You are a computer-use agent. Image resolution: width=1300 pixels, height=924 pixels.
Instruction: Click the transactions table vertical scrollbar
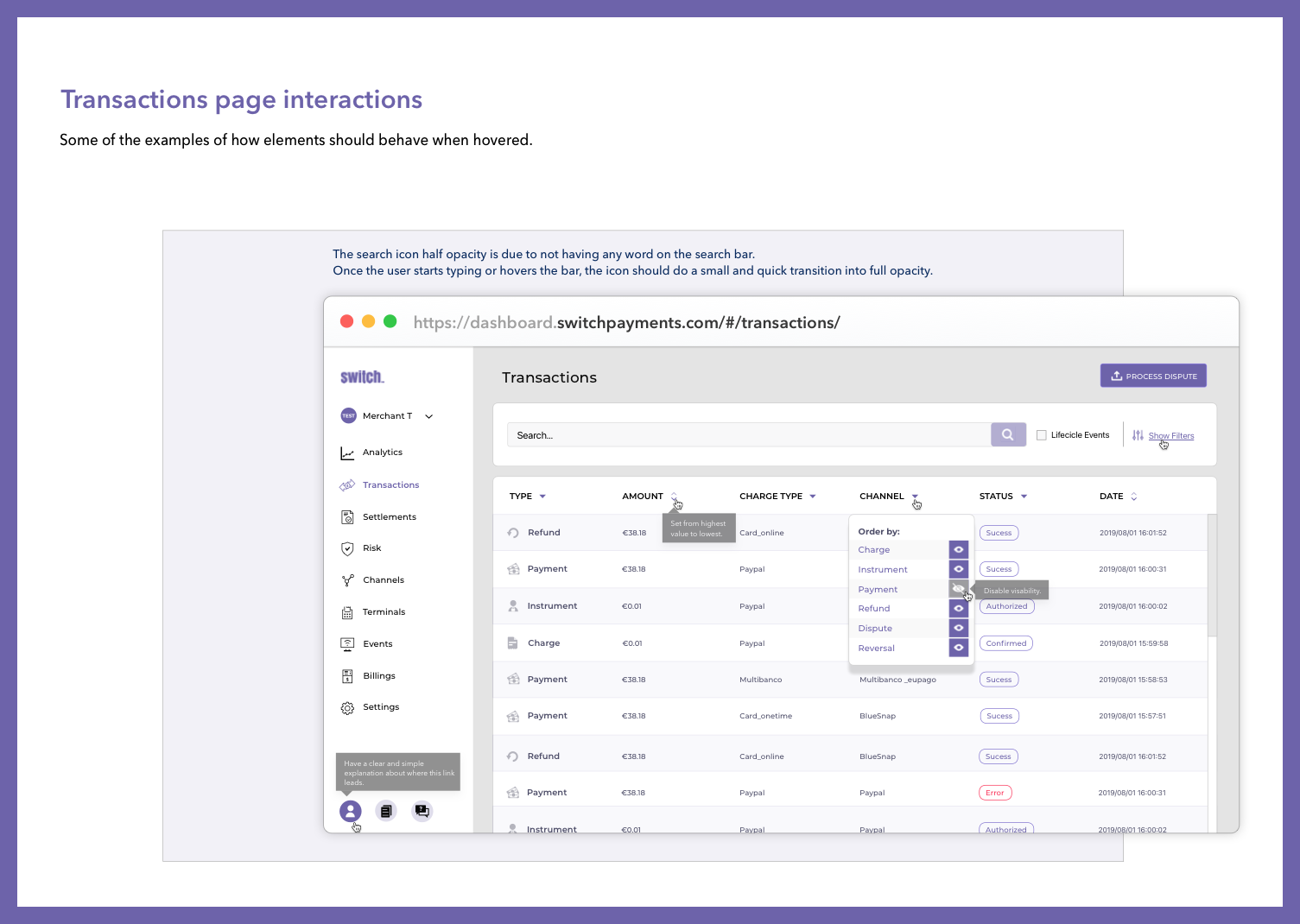[x=1212, y=575]
